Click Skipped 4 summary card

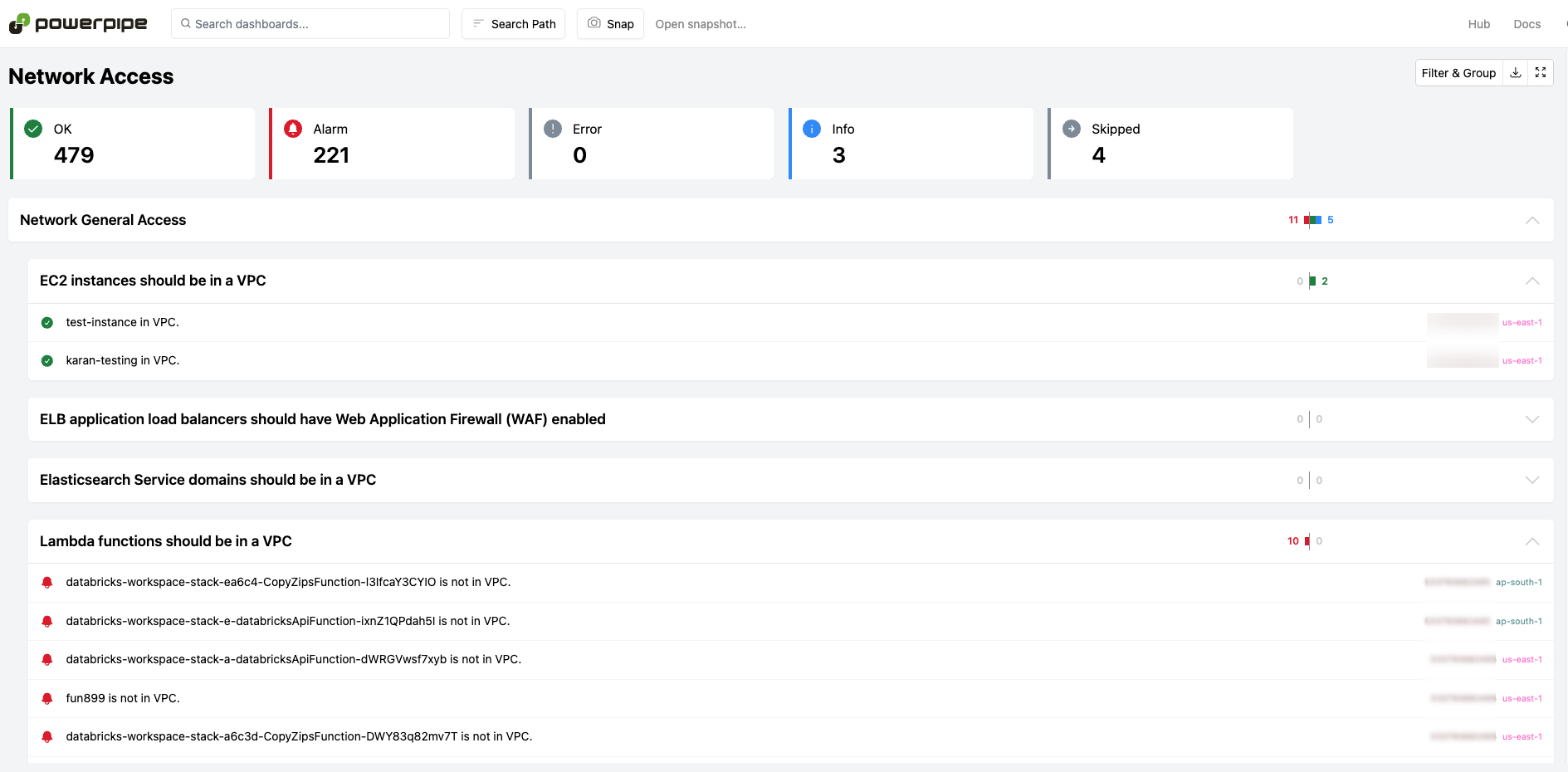[1171, 144]
